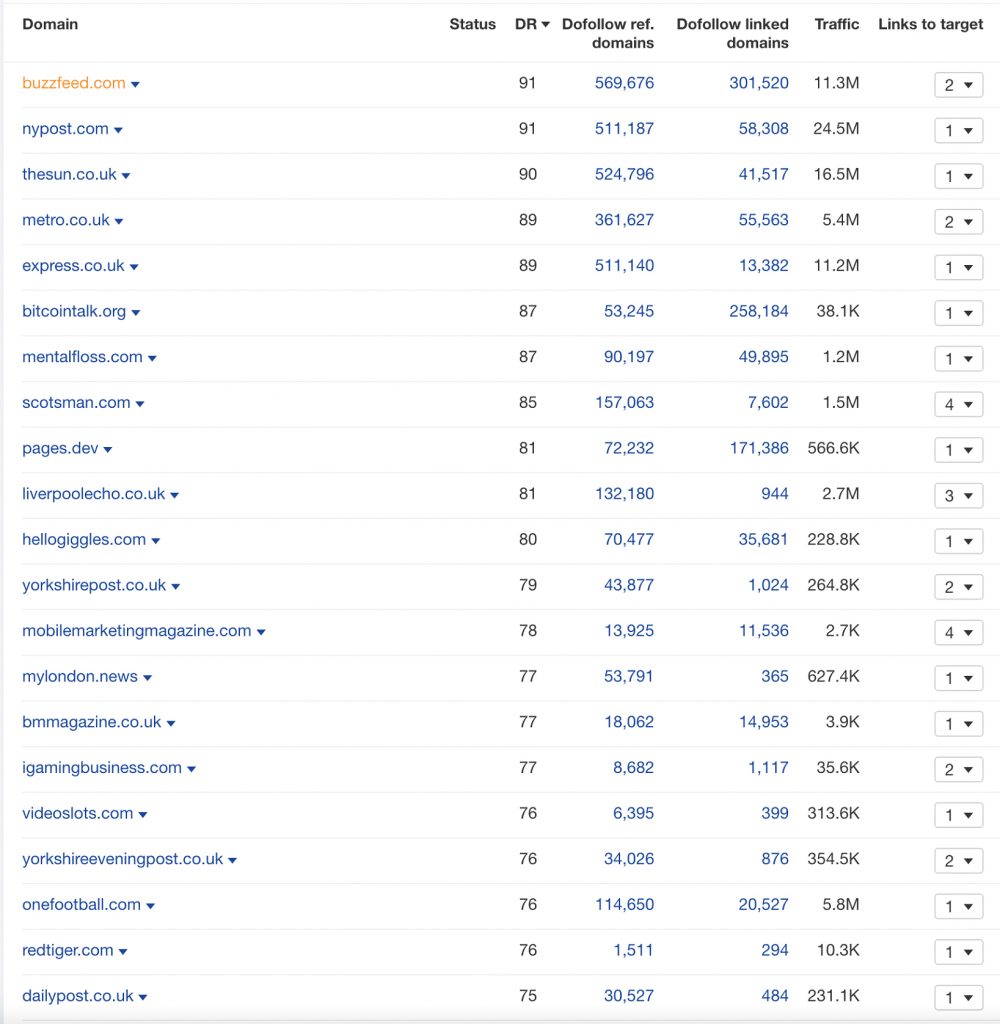This screenshot has width=1000, height=1024.
Task: Open Links to target dropdown for metro.co.uk
Action: pos(958,221)
